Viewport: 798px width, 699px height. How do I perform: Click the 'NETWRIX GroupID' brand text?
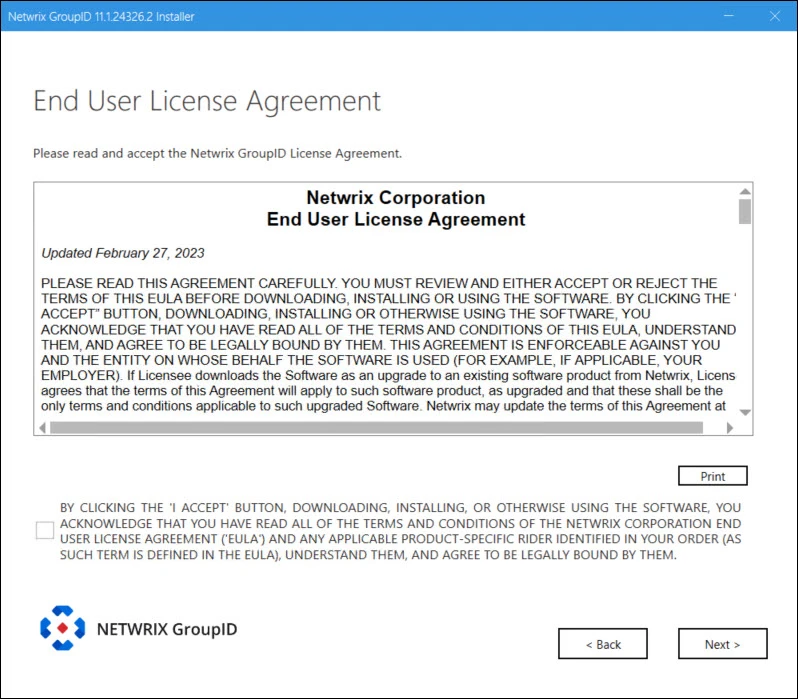(x=167, y=629)
